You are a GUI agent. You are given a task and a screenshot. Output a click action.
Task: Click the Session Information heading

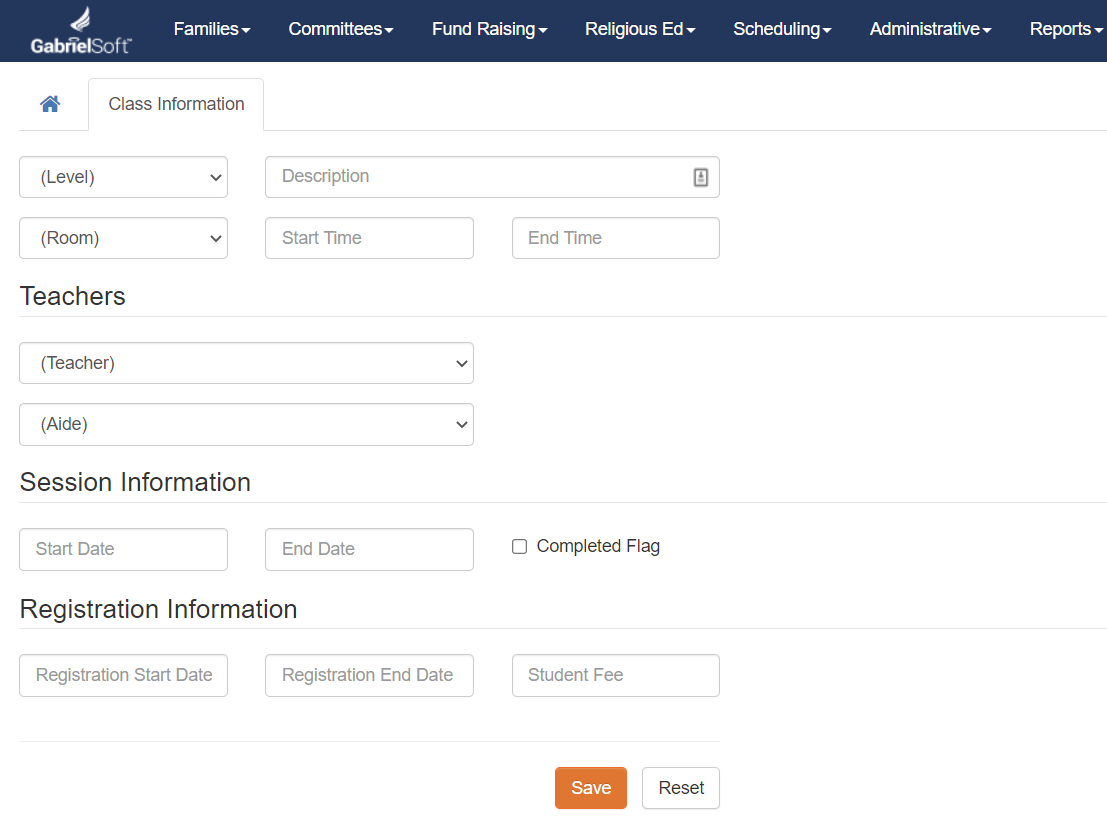135,482
